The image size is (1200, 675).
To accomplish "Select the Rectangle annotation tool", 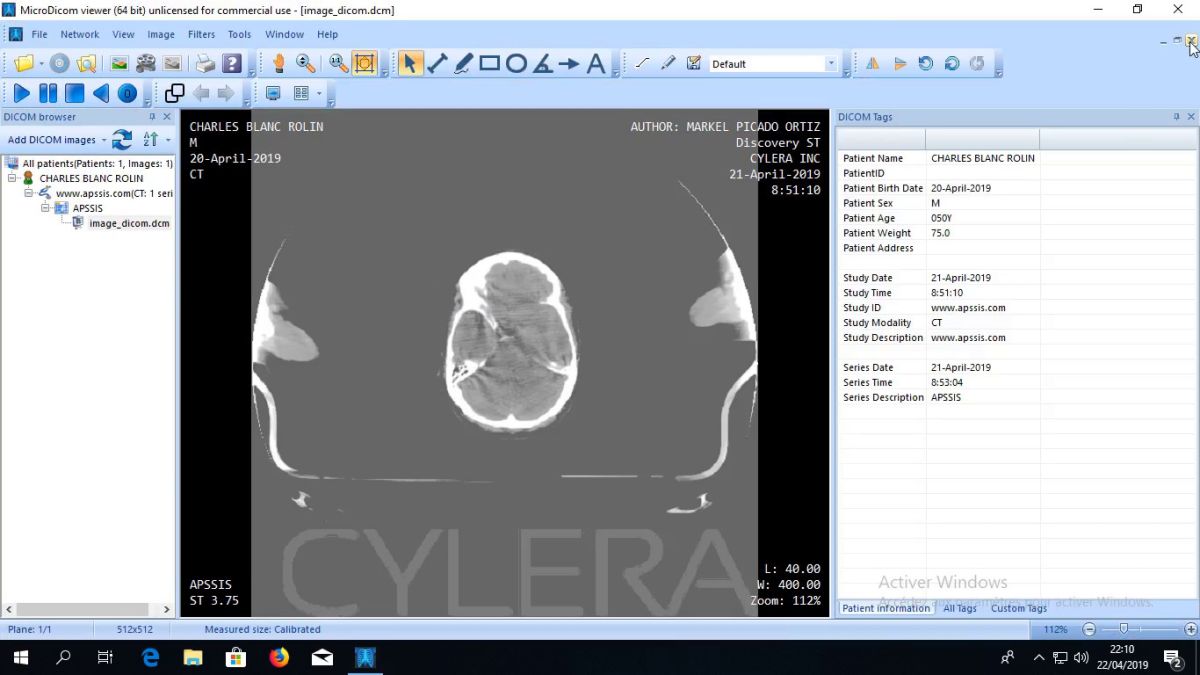I will (489, 64).
